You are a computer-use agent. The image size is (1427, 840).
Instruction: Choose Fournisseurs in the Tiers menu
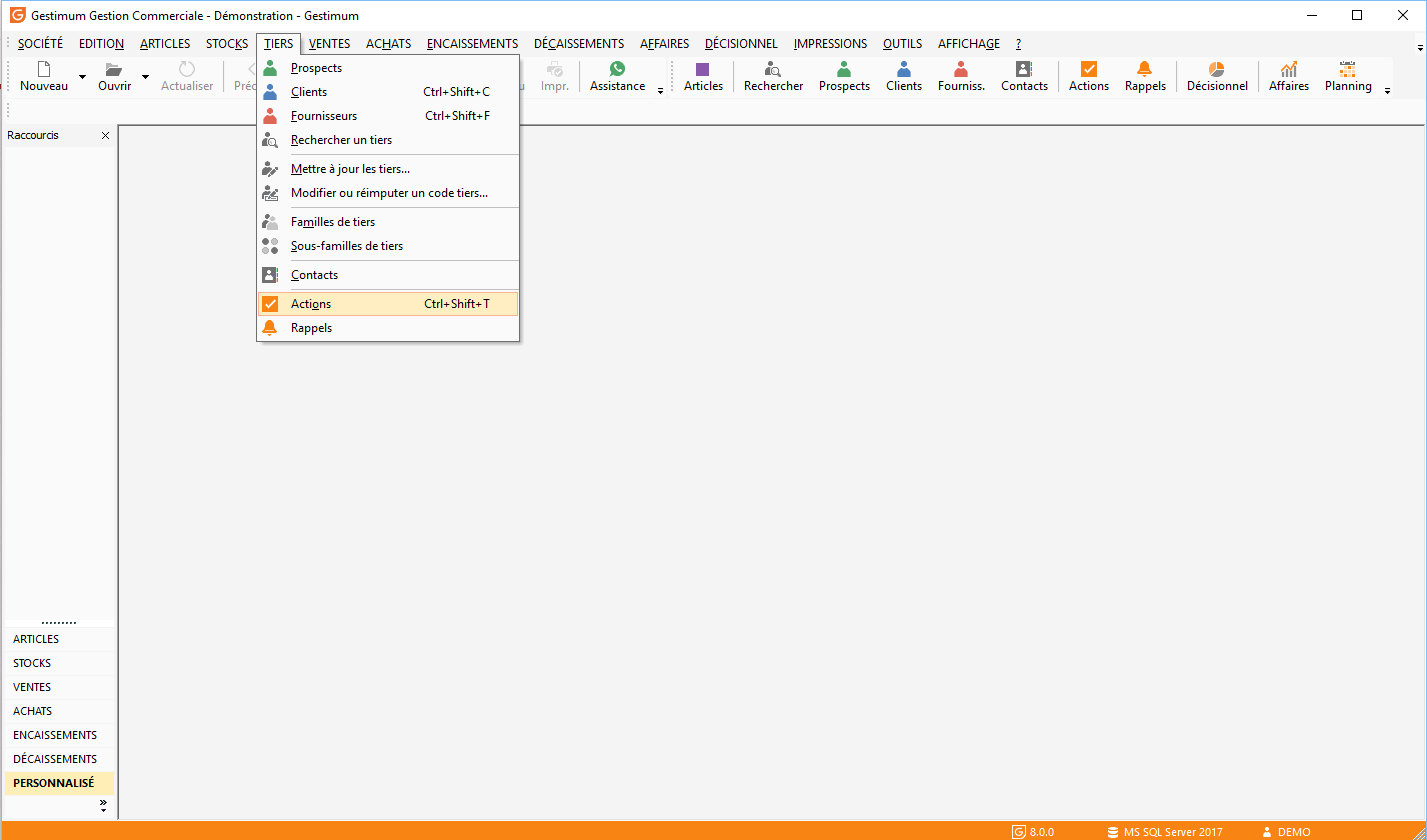tap(388, 116)
